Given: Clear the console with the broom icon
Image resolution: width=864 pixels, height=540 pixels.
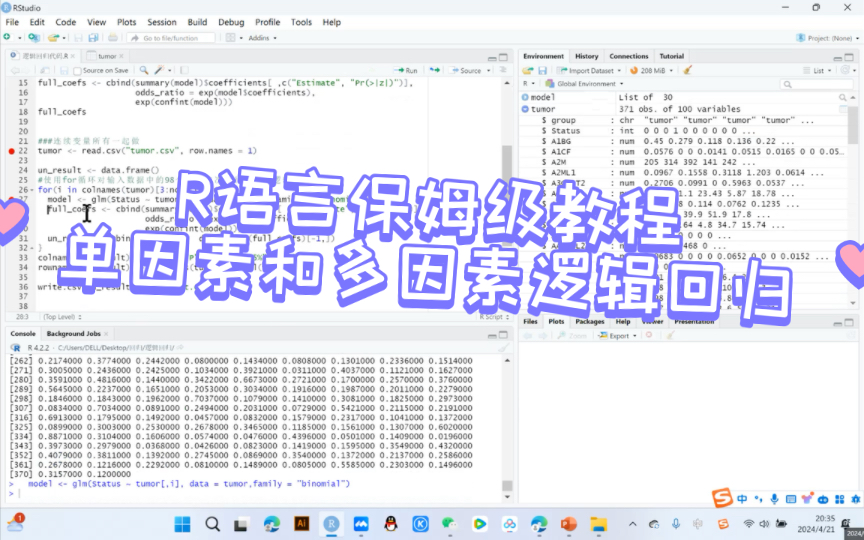Looking at the screenshot, I should tap(503, 348).
